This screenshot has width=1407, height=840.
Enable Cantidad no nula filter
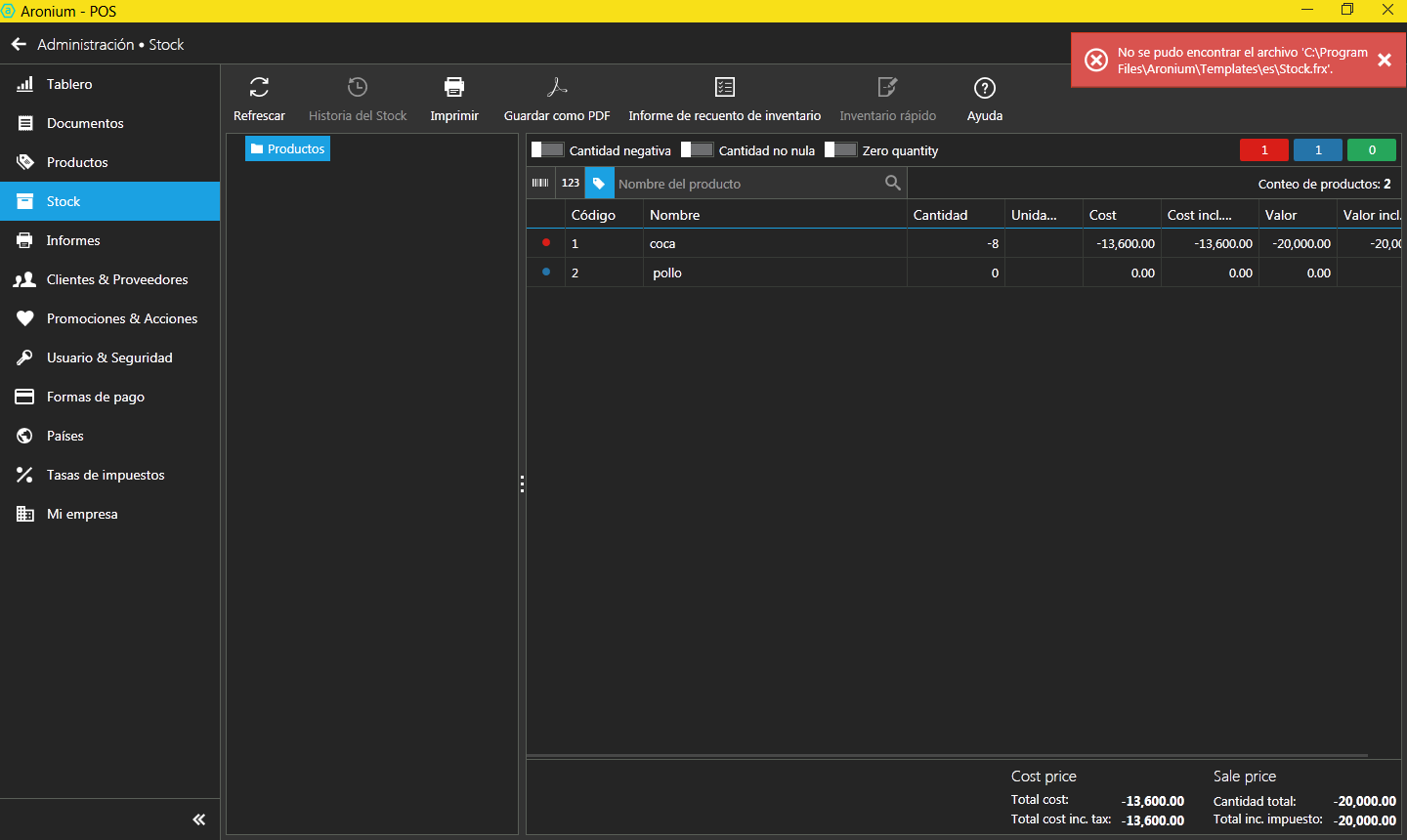click(x=698, y=150)
